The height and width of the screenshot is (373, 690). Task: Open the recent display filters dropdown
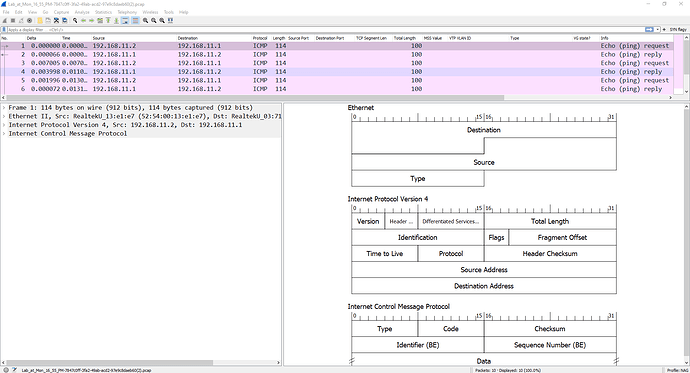point(657,29)
